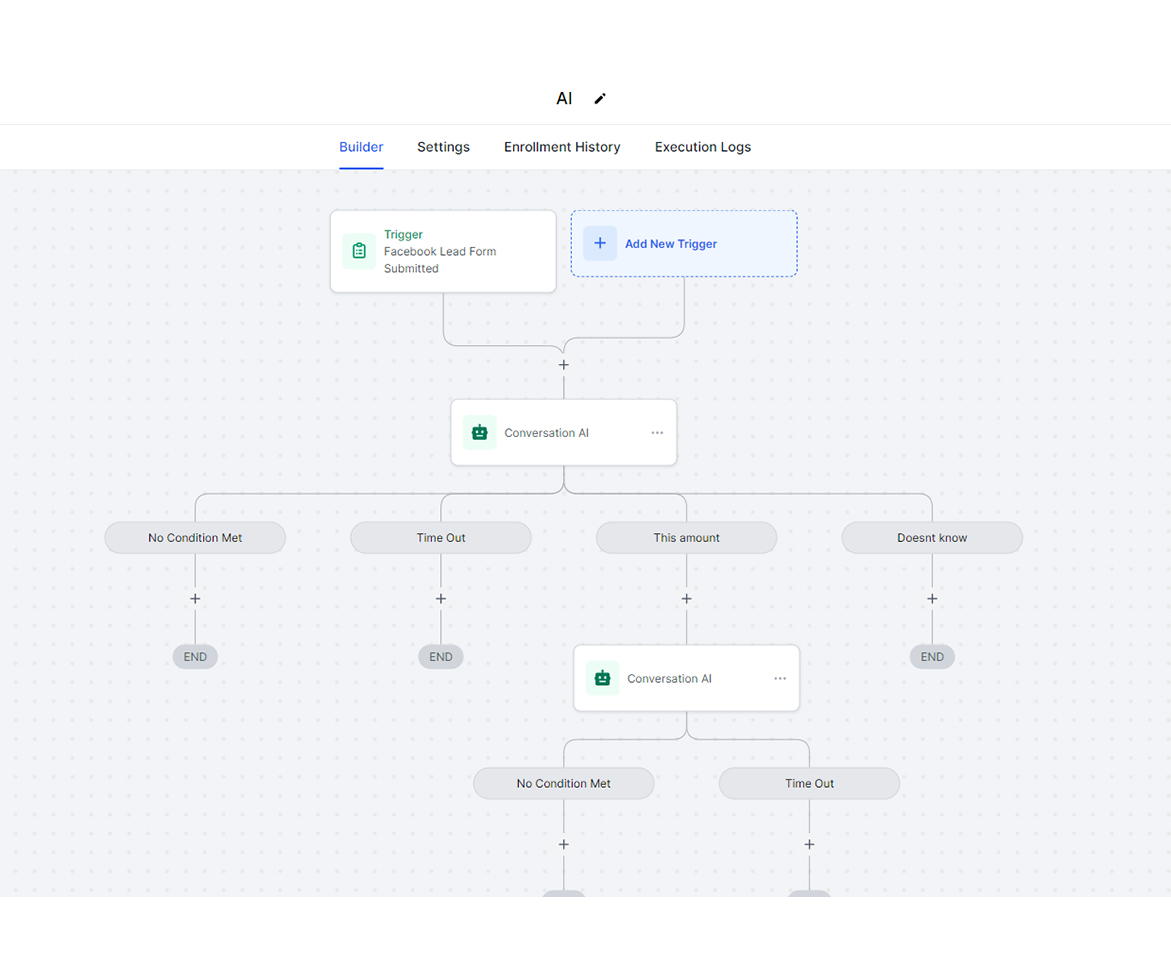
Task: Add a step below the trigger connector
Action: pos(564,365)
